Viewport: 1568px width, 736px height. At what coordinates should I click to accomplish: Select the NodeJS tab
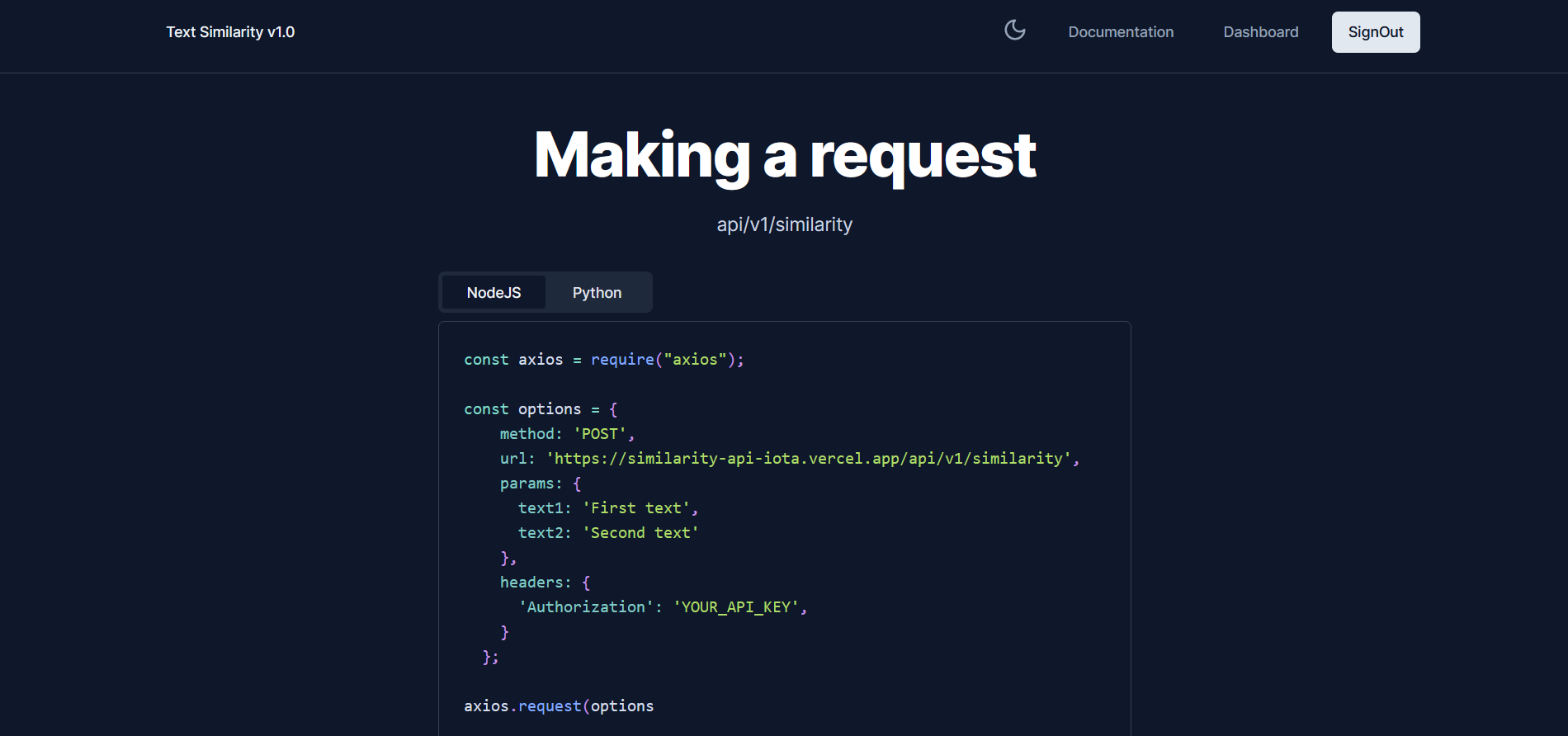[494, 292]
